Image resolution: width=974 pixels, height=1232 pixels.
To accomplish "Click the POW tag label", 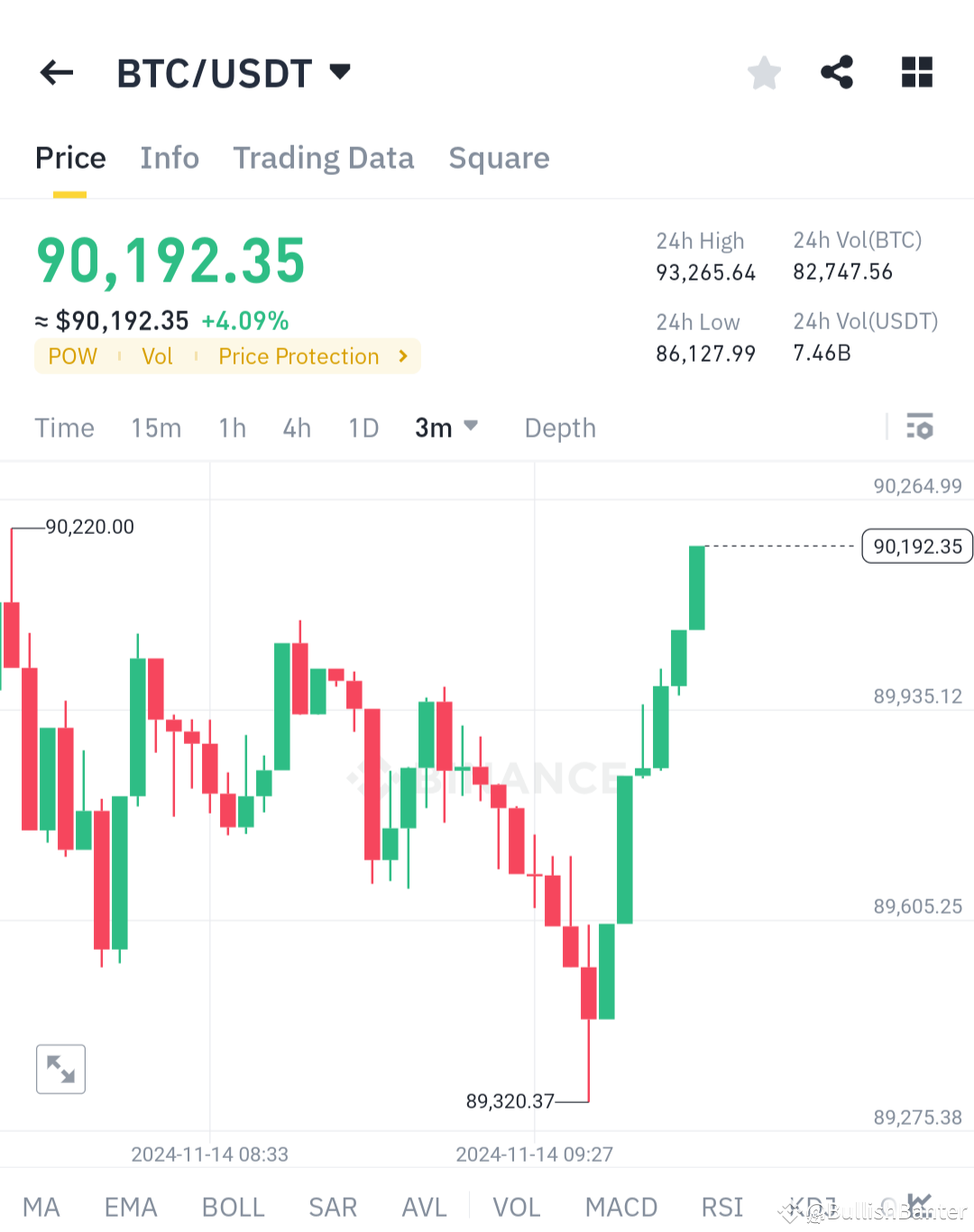I will click(72, 355).
